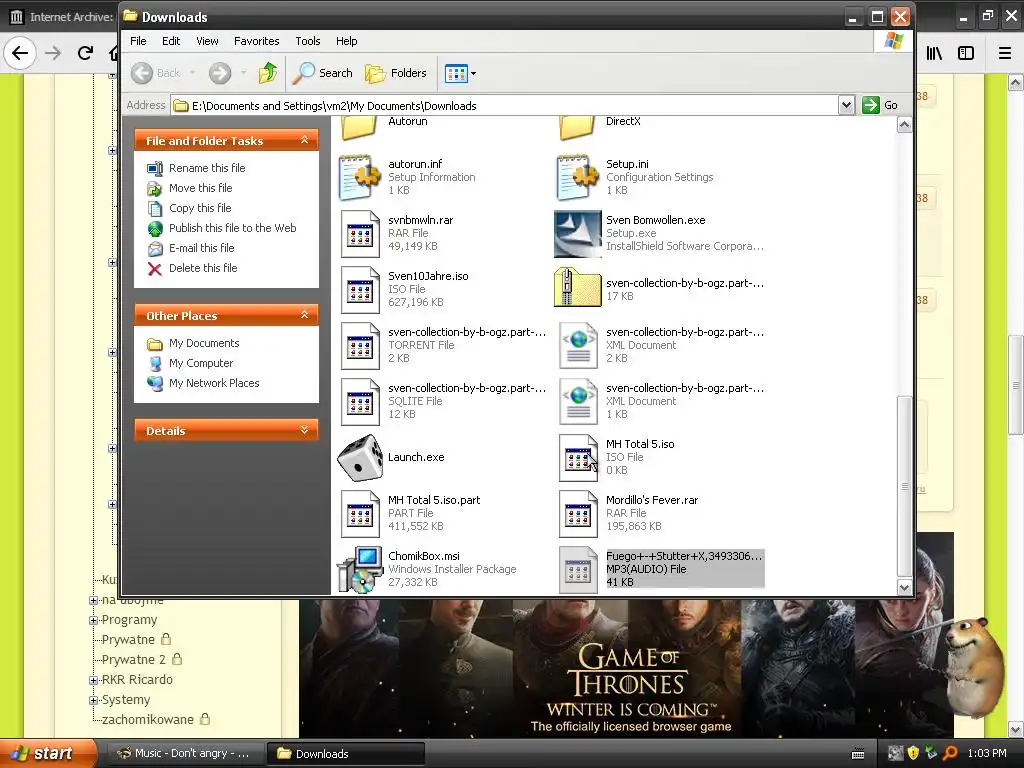The image size is (1024, 768).
Task: Open the Search toolbar button
Action: [x=322, y=73]
